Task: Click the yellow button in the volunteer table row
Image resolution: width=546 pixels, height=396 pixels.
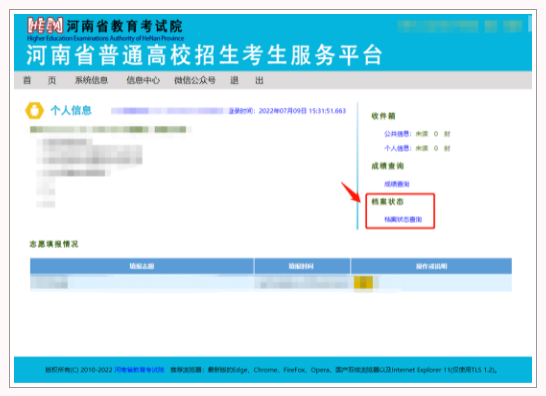Action: point(363,282)
